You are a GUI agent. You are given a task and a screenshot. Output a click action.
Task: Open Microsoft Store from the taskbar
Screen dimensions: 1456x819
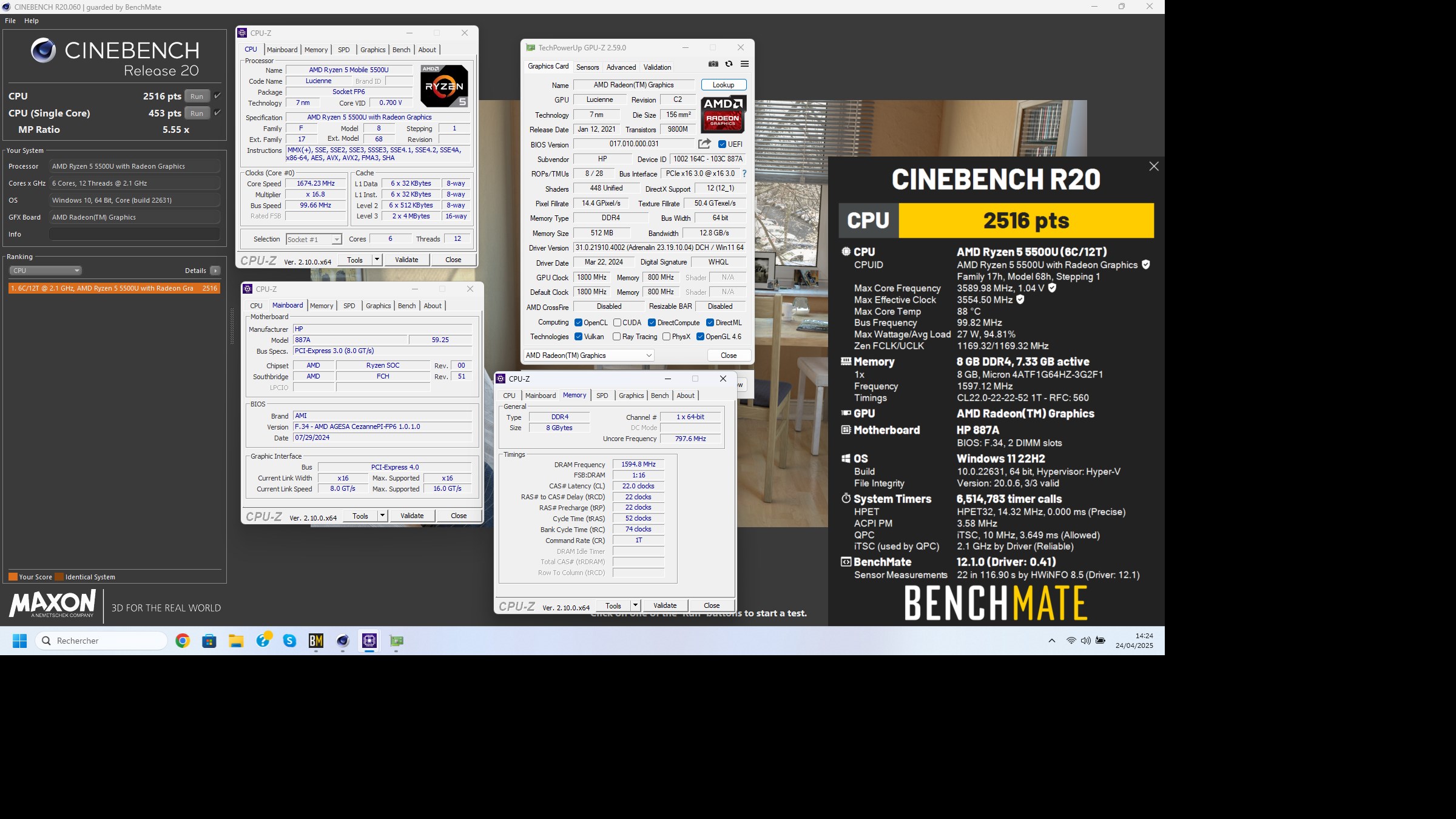click(x=209, y=641)
